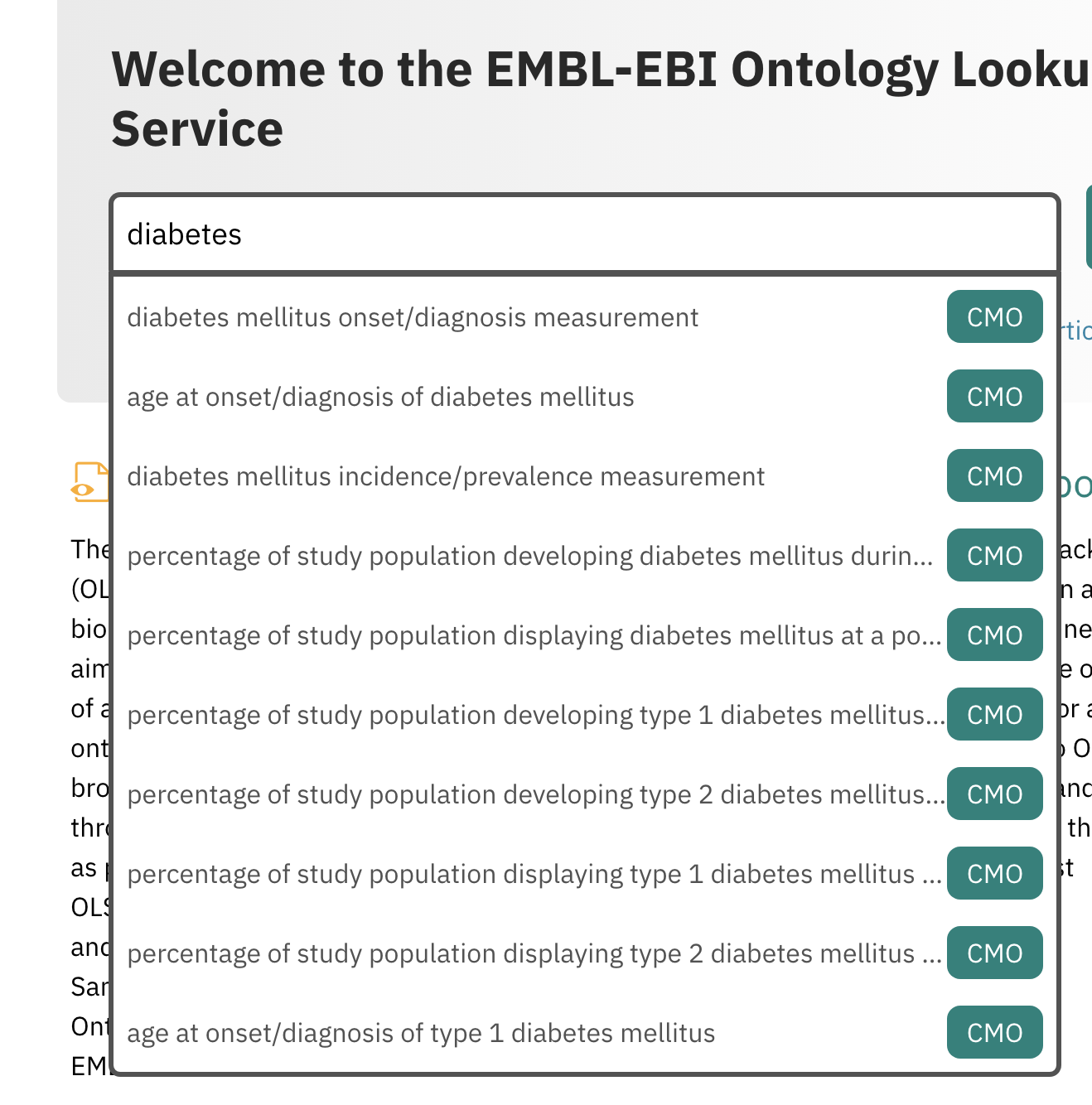The image size is (1092, 1105).
Task: Click the CMO badge on the developing type 2 diabetes suggestion
Action: [994, 794]
